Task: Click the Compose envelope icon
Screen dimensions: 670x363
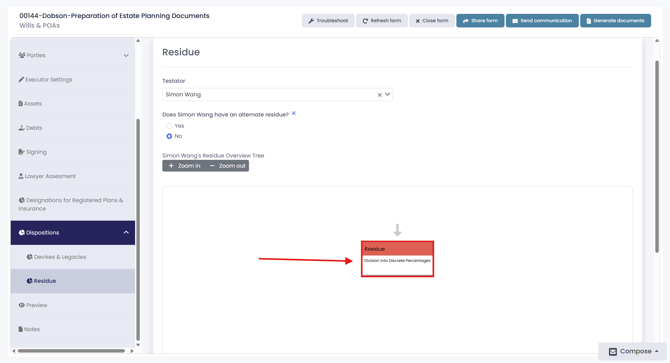Action: [x=613, y=351]
